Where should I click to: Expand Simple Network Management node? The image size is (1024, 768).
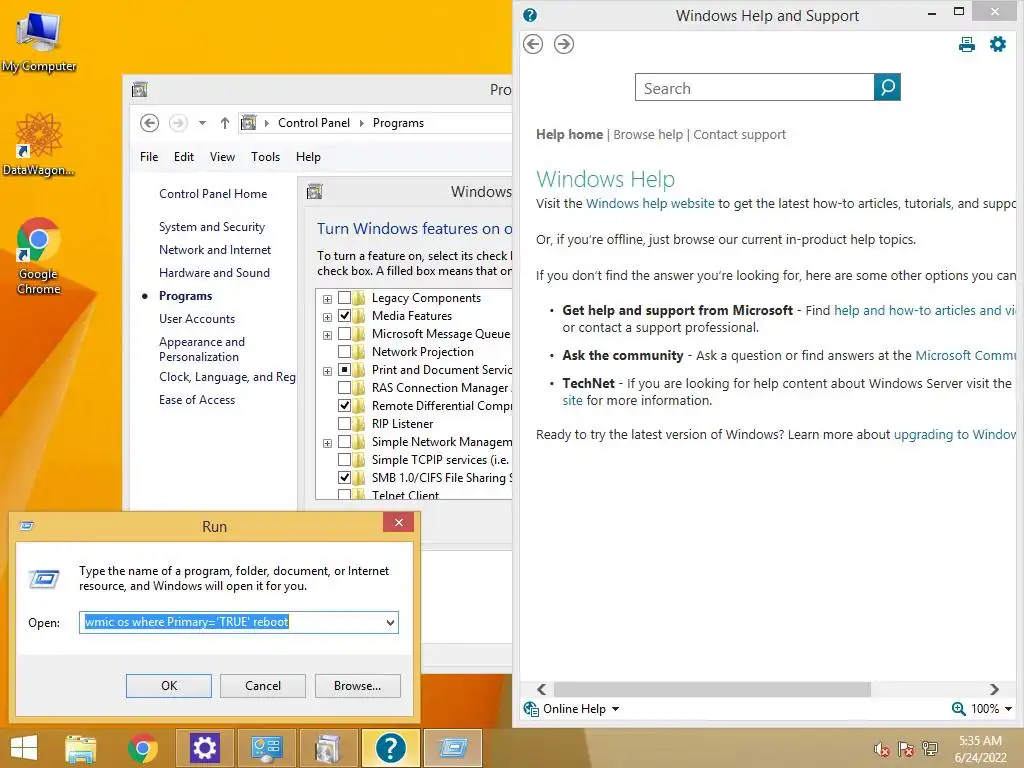[x=327, y=443]
